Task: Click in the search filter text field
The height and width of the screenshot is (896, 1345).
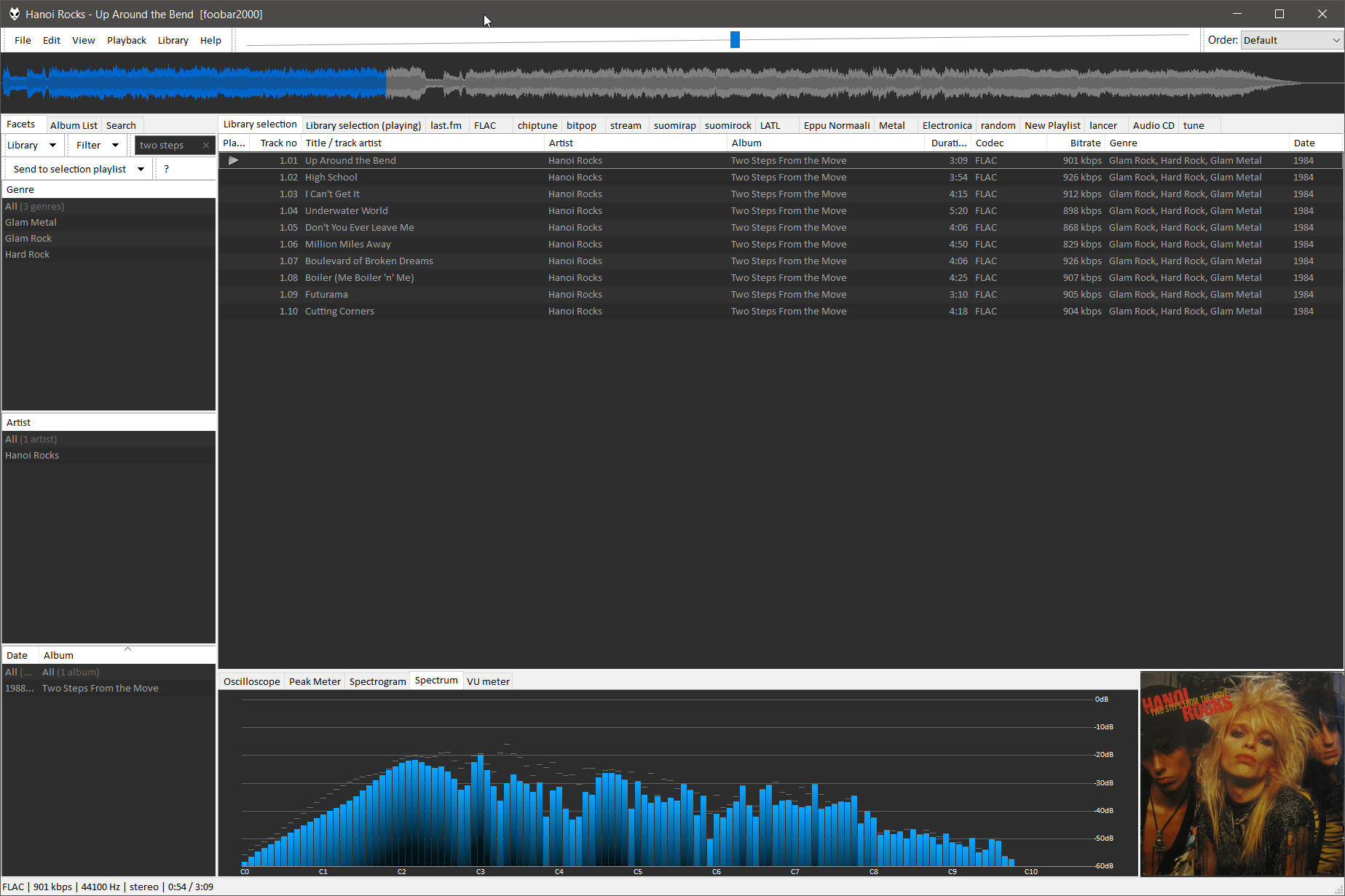Action: [169, 146]
